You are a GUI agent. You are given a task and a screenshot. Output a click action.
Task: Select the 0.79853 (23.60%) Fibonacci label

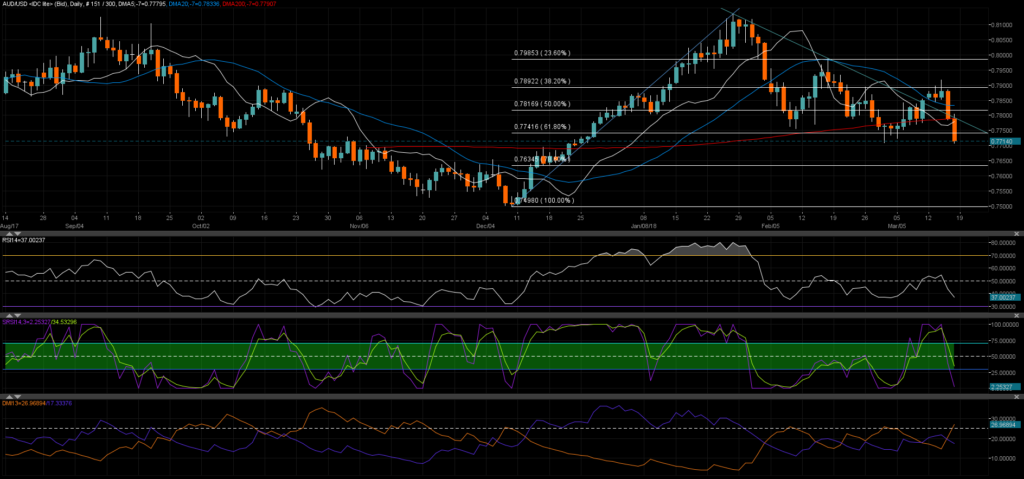click(542, 53)
